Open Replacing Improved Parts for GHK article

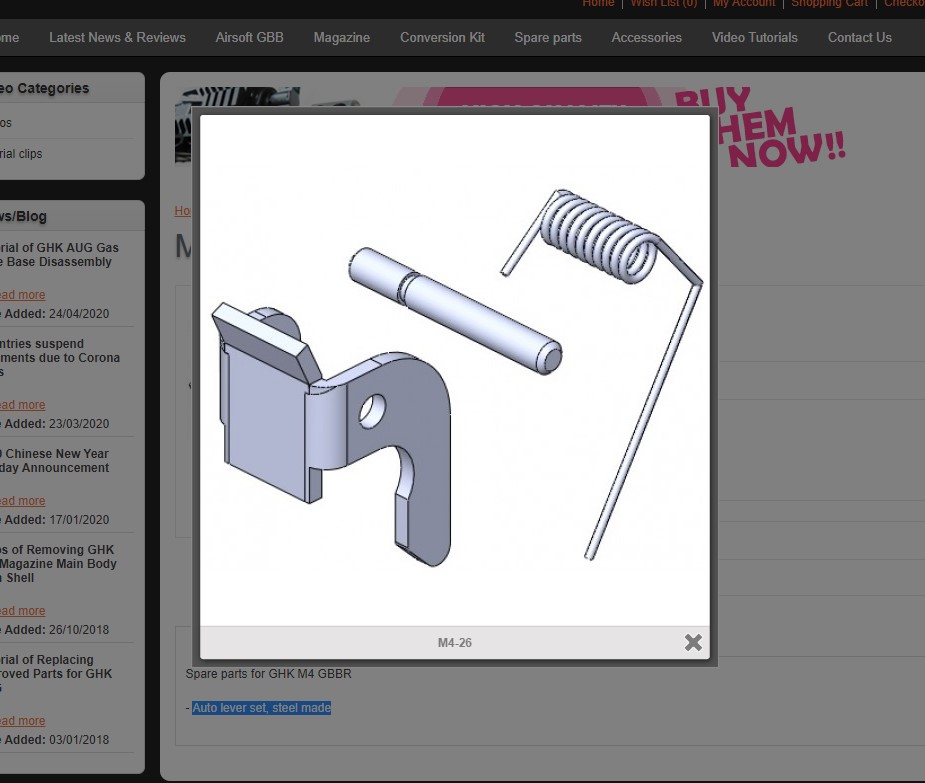tap(55, 673)
